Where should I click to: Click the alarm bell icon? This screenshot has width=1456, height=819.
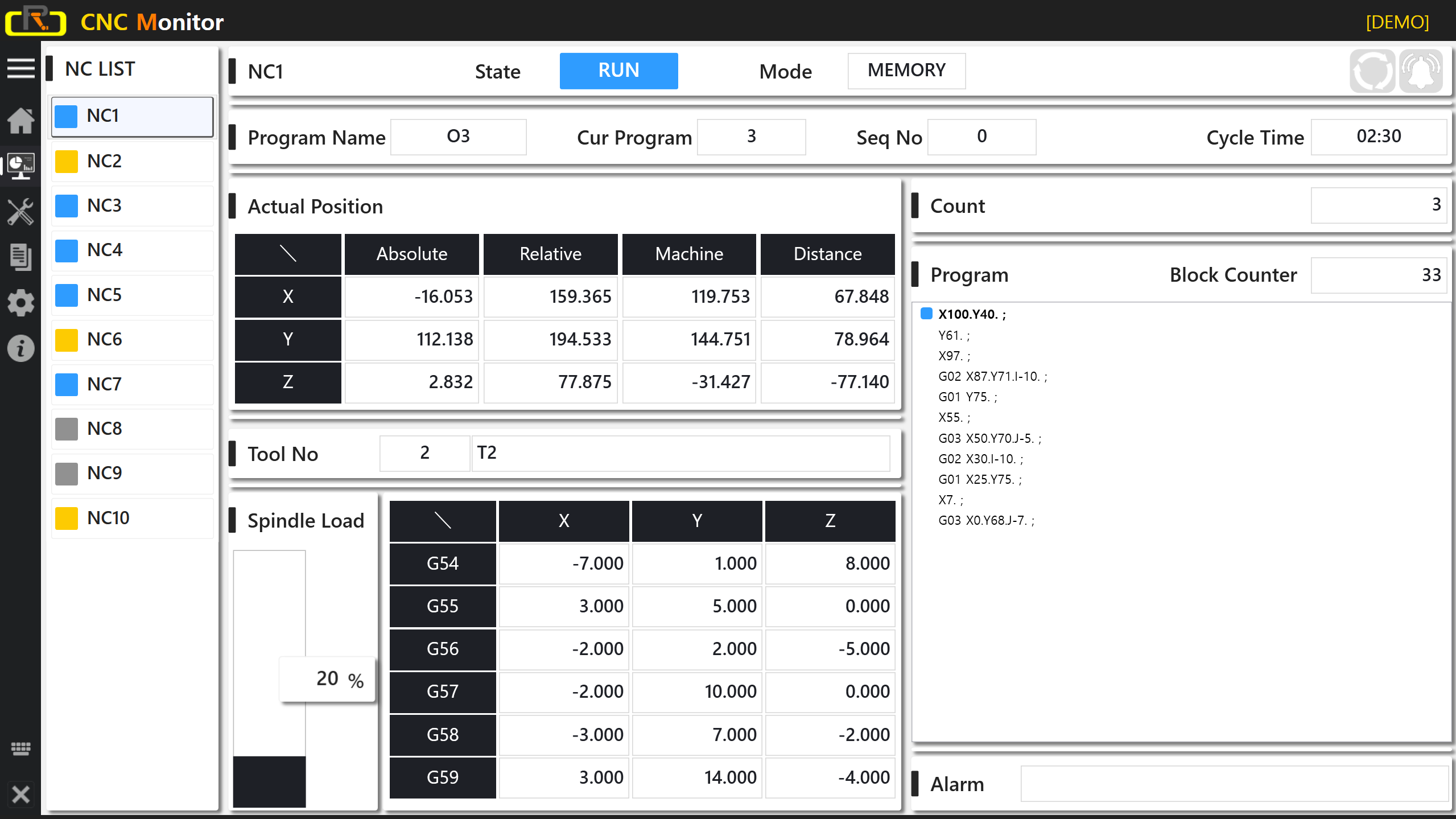coord(1421,71)
